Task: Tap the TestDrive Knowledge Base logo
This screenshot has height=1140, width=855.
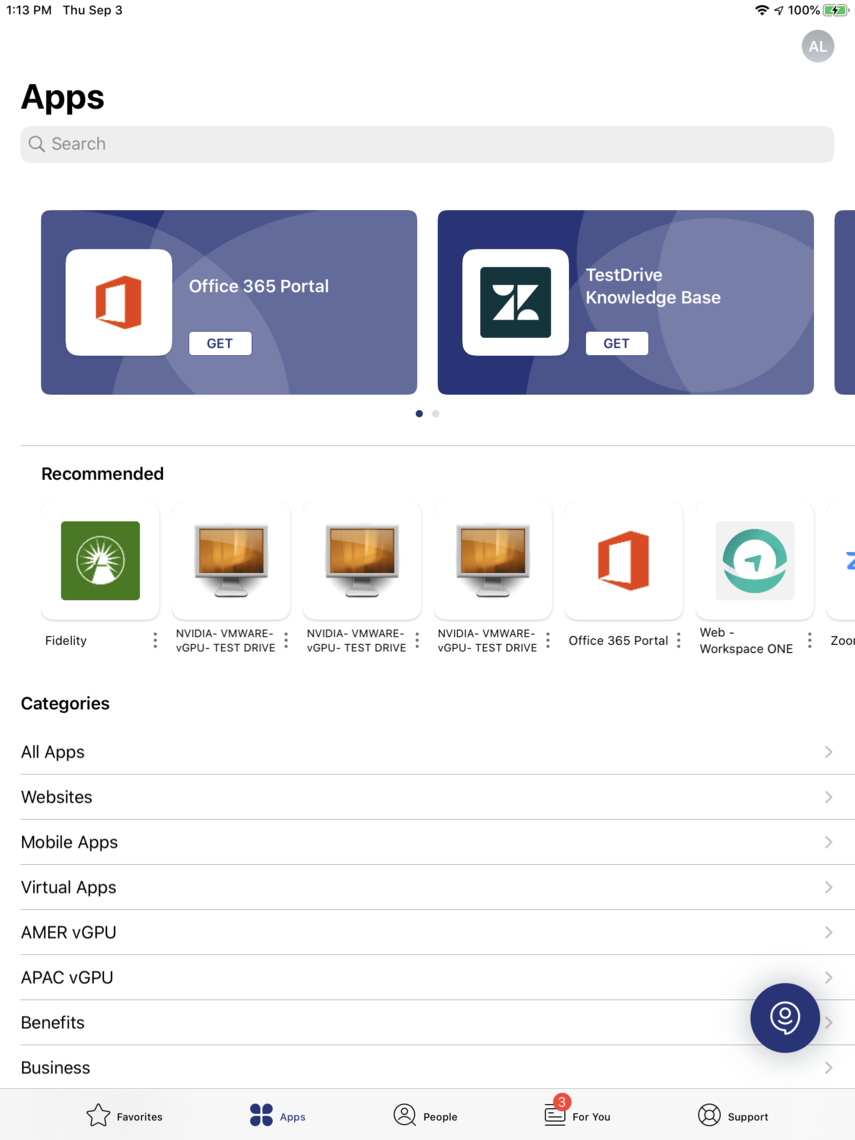Action: (x=515, y=302)
